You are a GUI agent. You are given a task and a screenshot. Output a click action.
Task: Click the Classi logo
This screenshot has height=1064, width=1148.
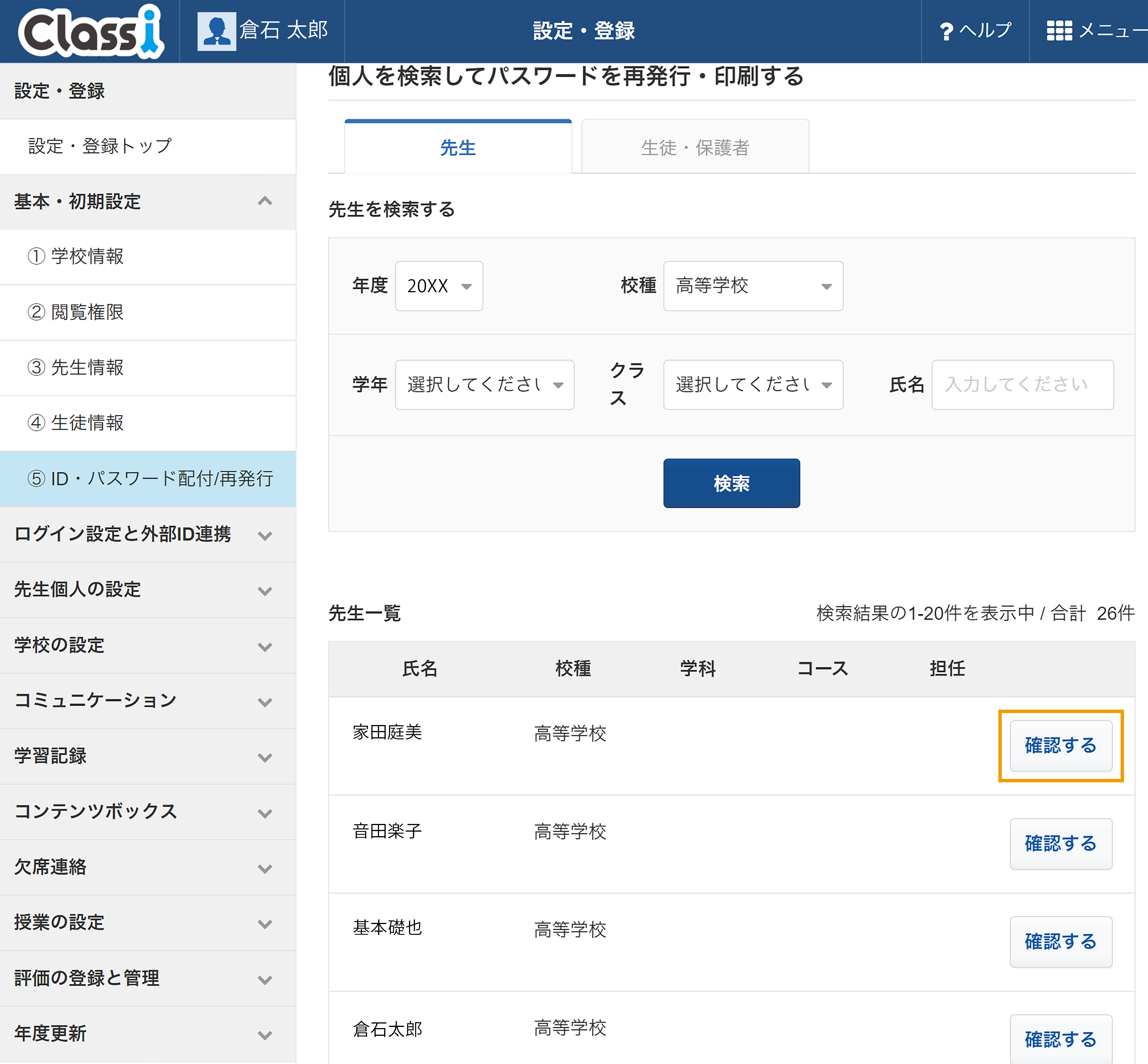tap(91, 31)
